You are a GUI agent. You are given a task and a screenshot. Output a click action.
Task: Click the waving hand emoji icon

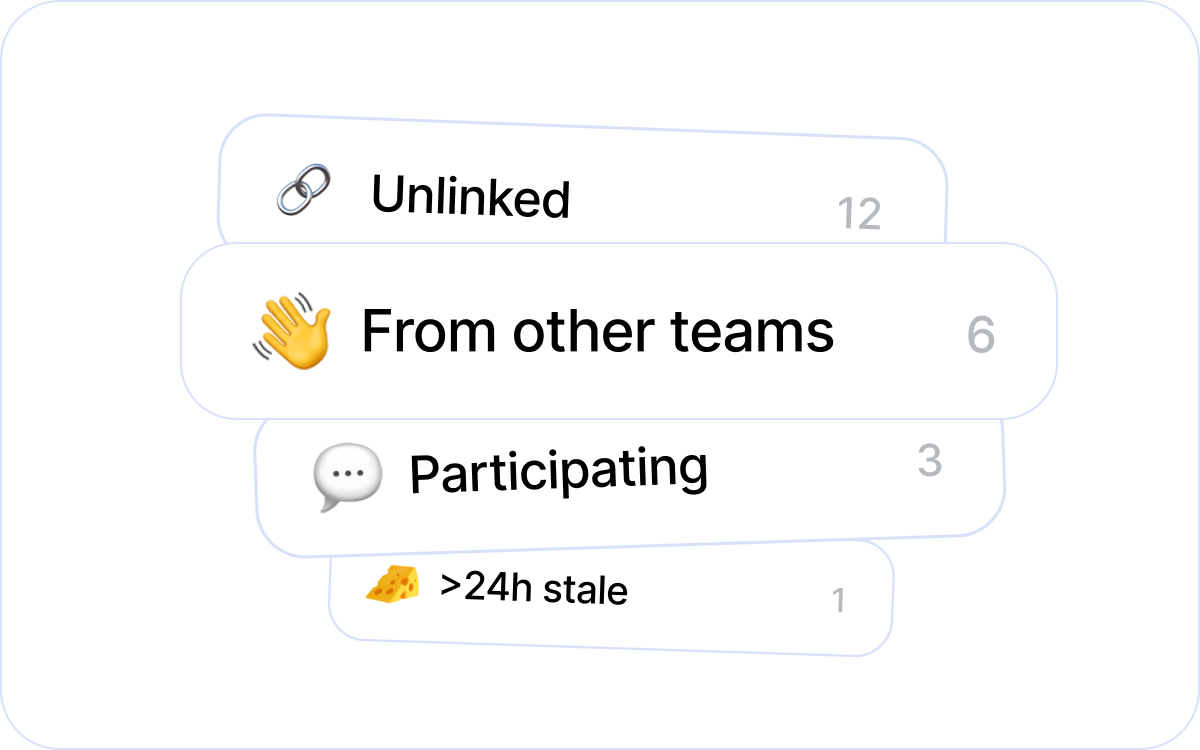(291, 332)
